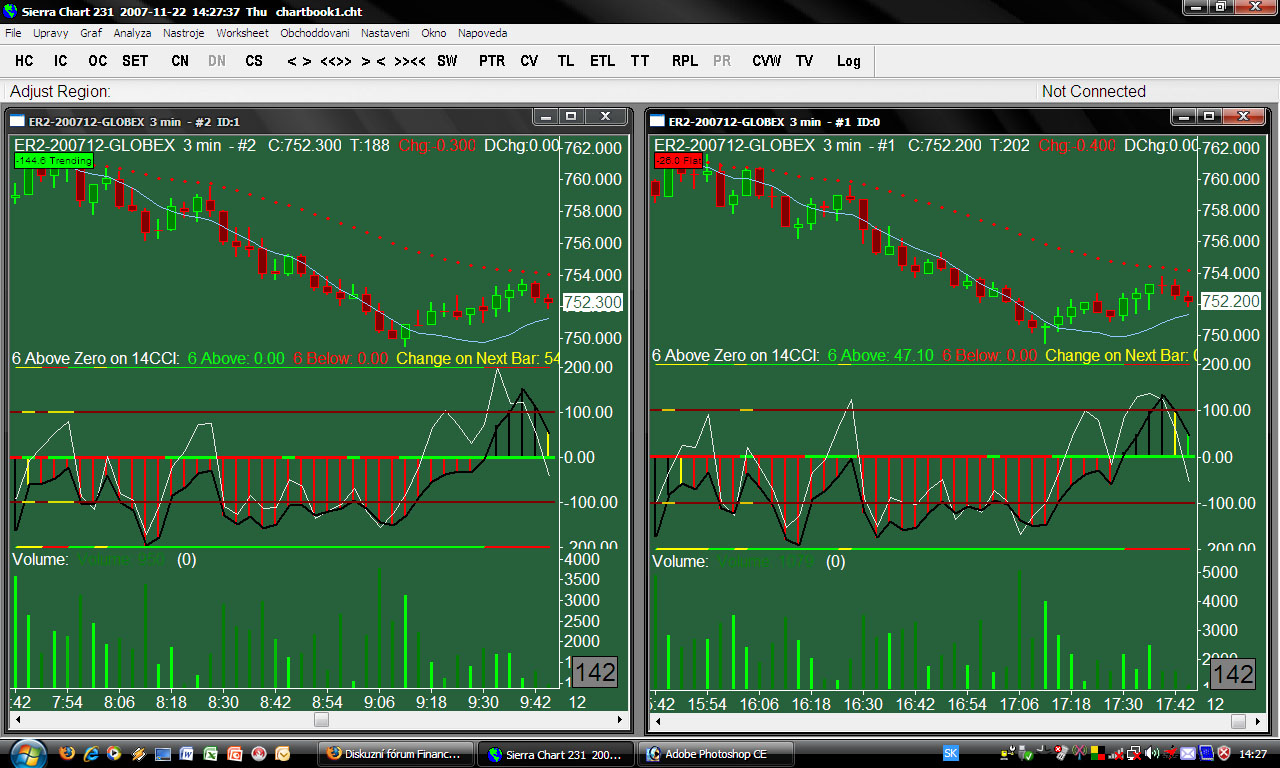
Task: Select the PTR pointer tool
Action: pyautogui.click(x=492, y=61)
